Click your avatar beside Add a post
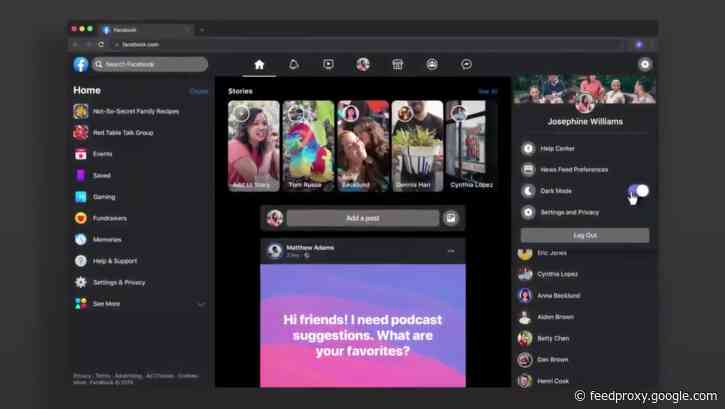The width and height of the screenshot is (725, 409). tap(275, 218)
